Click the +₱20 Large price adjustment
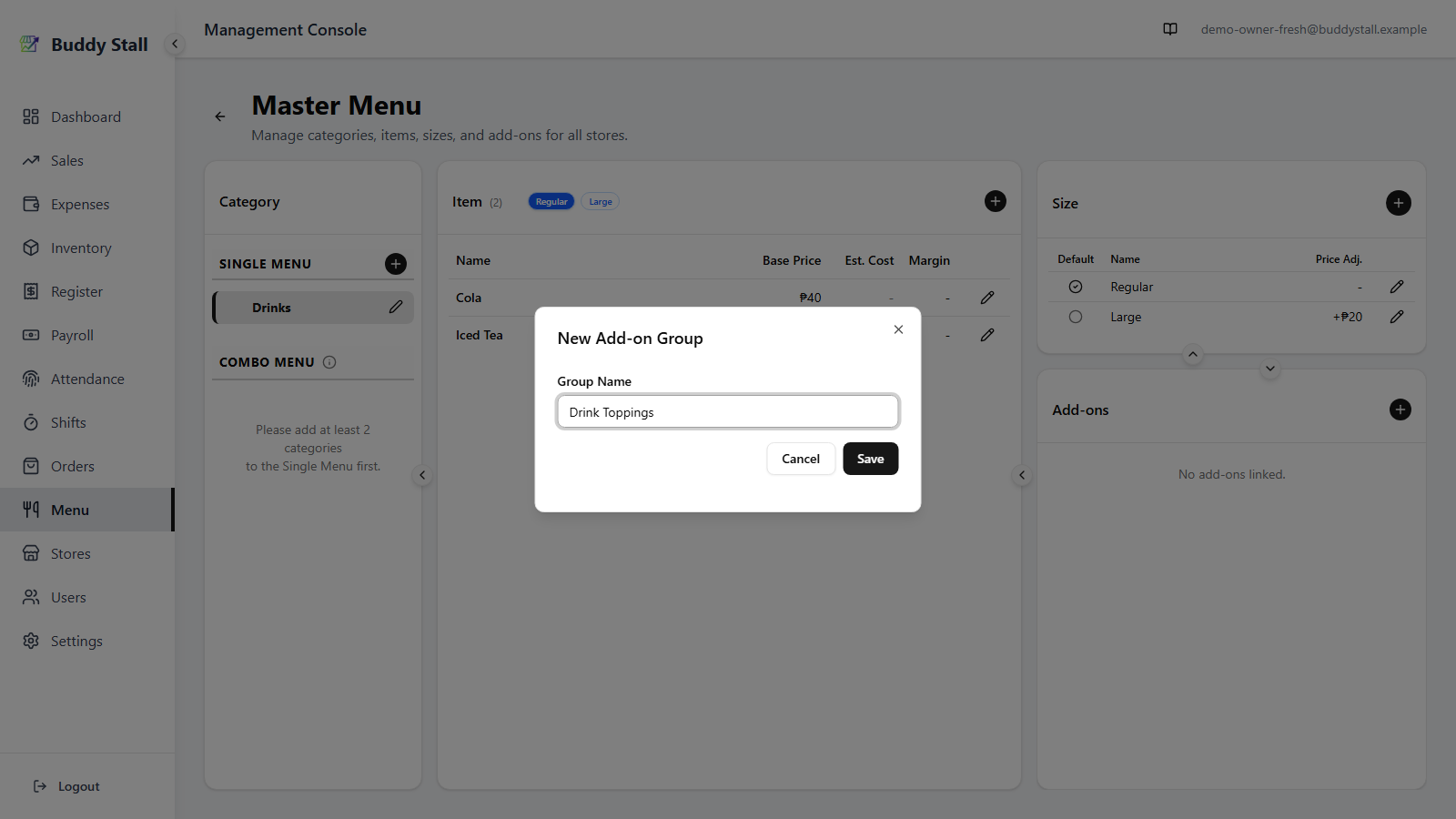1456x819 pixels. pyautogui.click(x=1348, y=317)
